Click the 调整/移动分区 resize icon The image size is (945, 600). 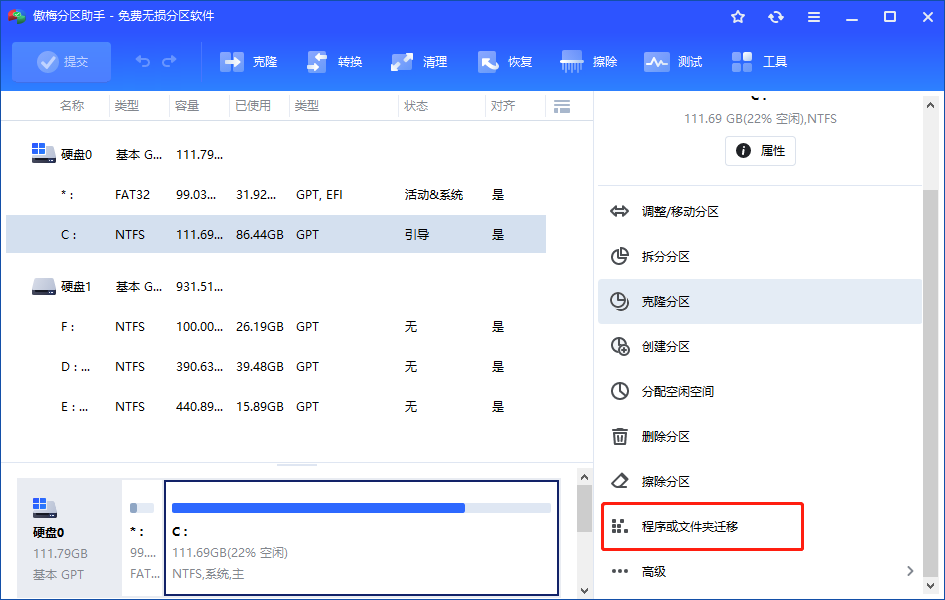coord(621,211)
